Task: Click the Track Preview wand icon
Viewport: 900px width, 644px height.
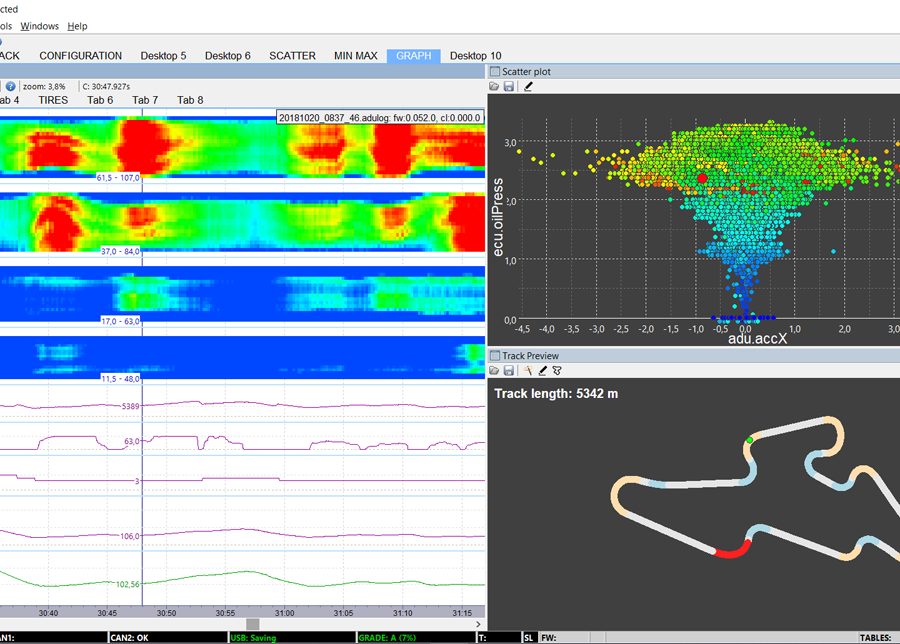Action: [526, 370]
